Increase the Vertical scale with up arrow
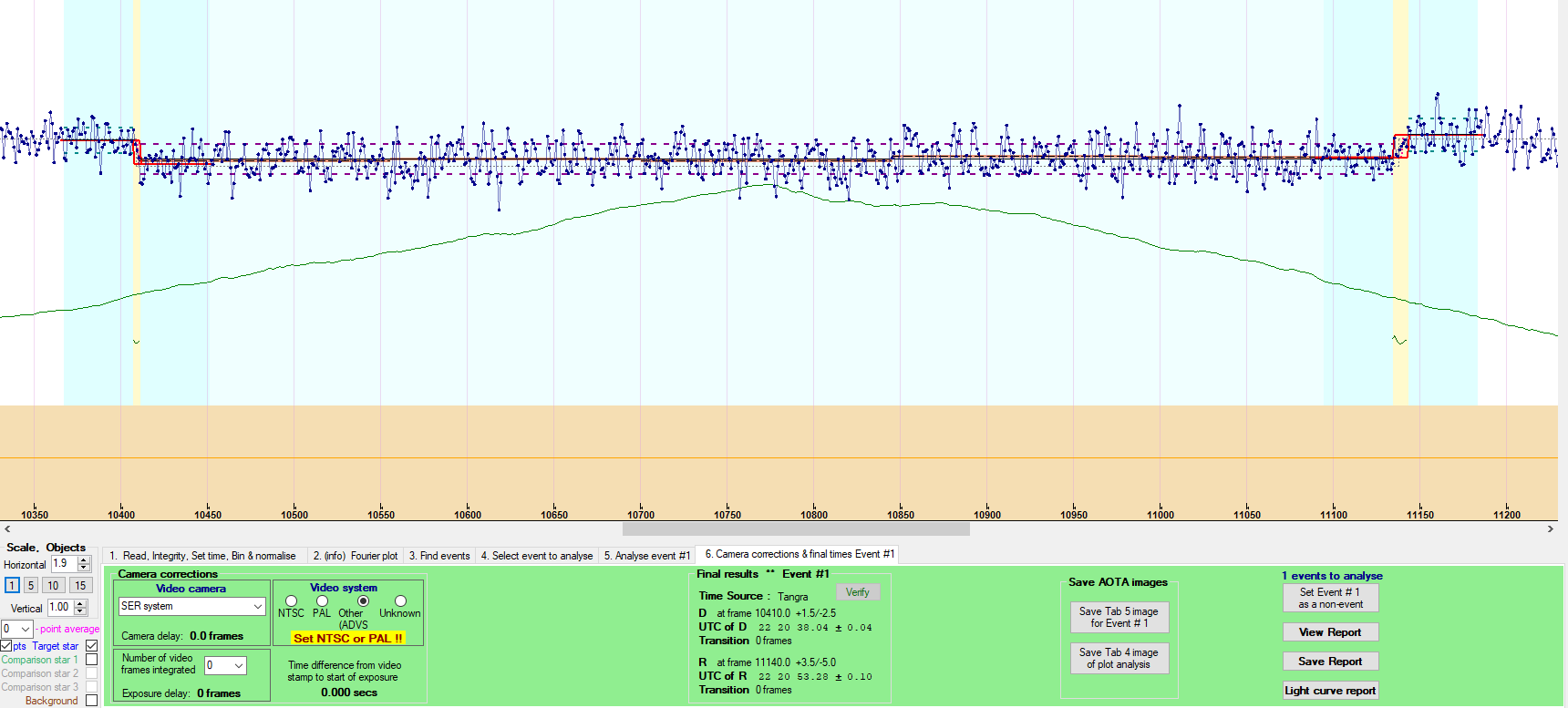 click(x=80, y=603)
